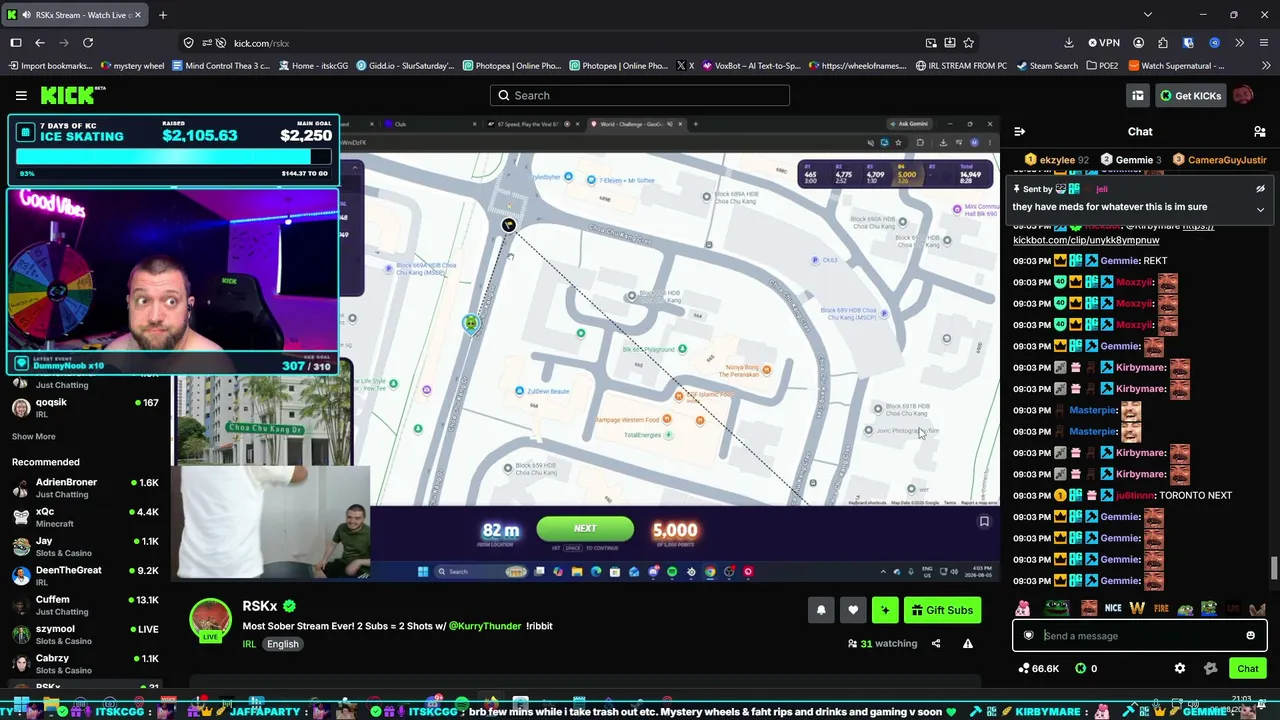Open browser account profile icon

click(1139, 43)
